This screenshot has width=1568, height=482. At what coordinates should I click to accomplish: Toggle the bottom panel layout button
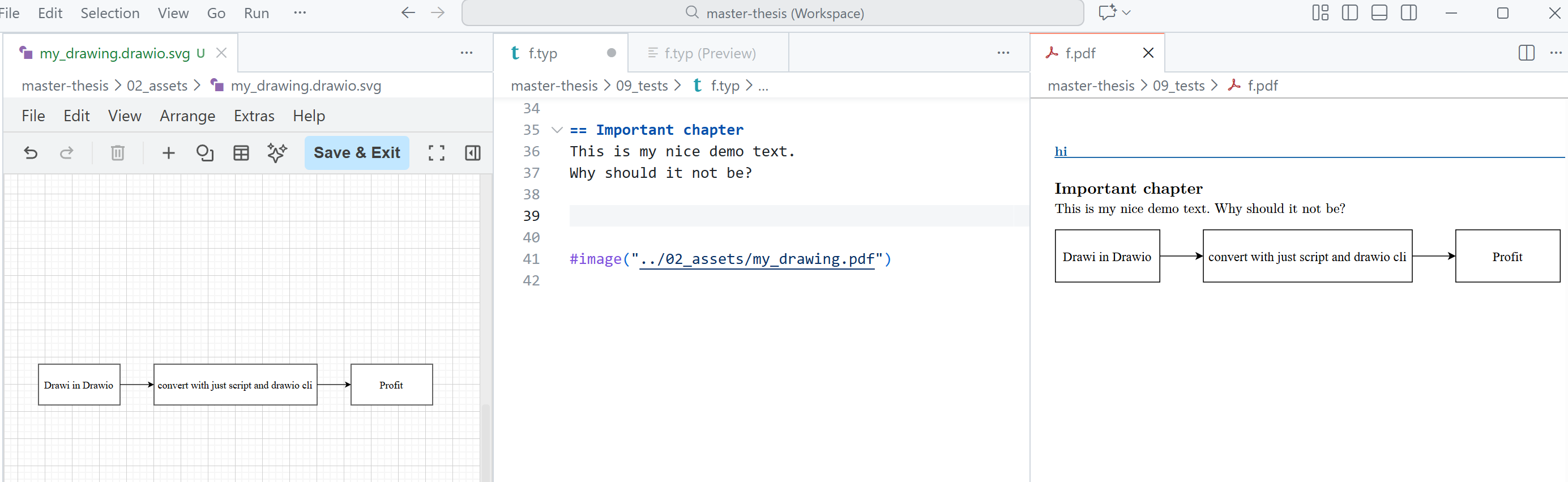coord(1379,13)
